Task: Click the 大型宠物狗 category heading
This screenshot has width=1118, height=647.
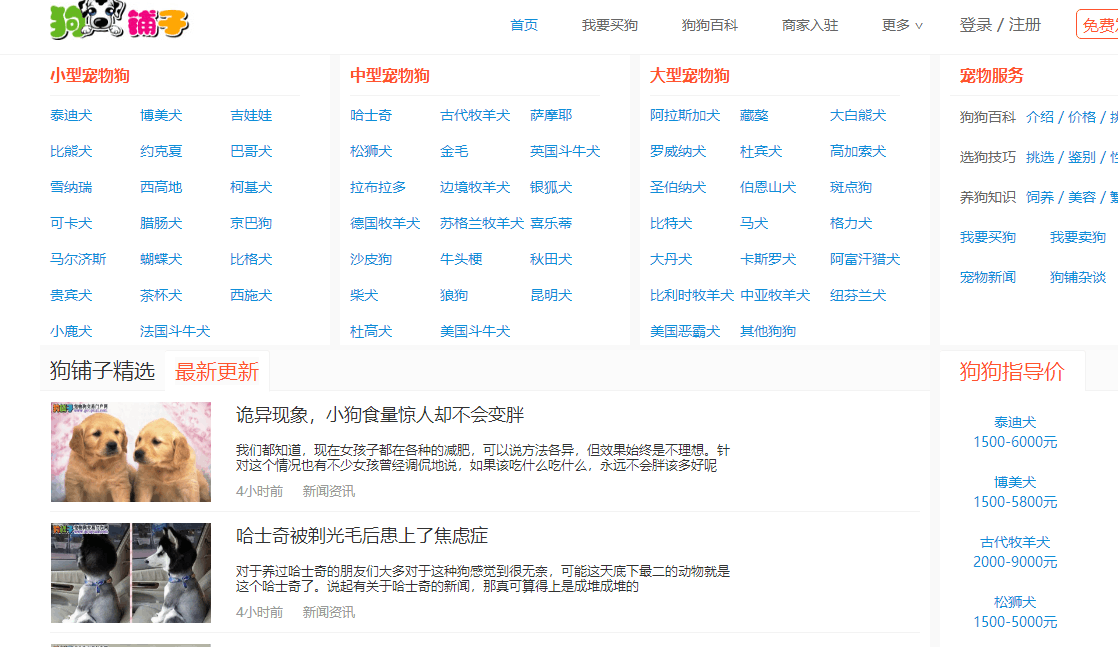Action: tap(689, 76)
